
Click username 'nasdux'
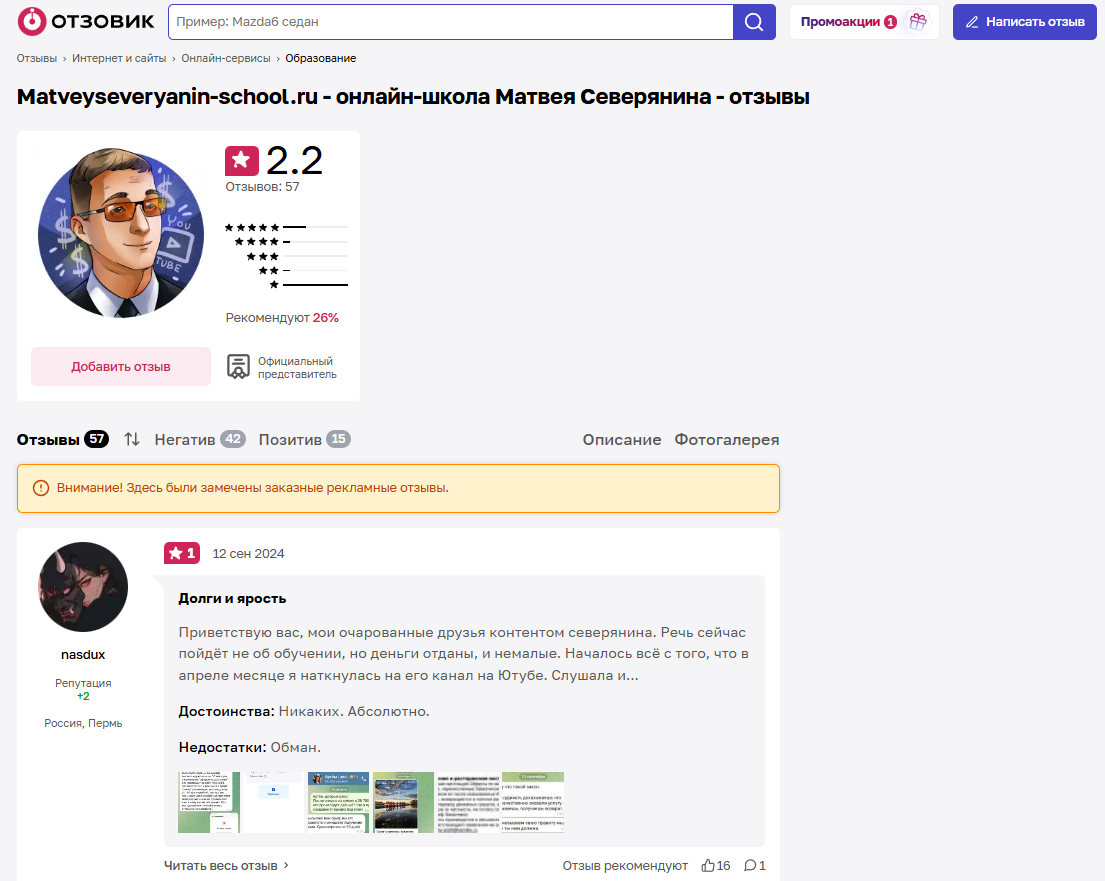[83, 655]
